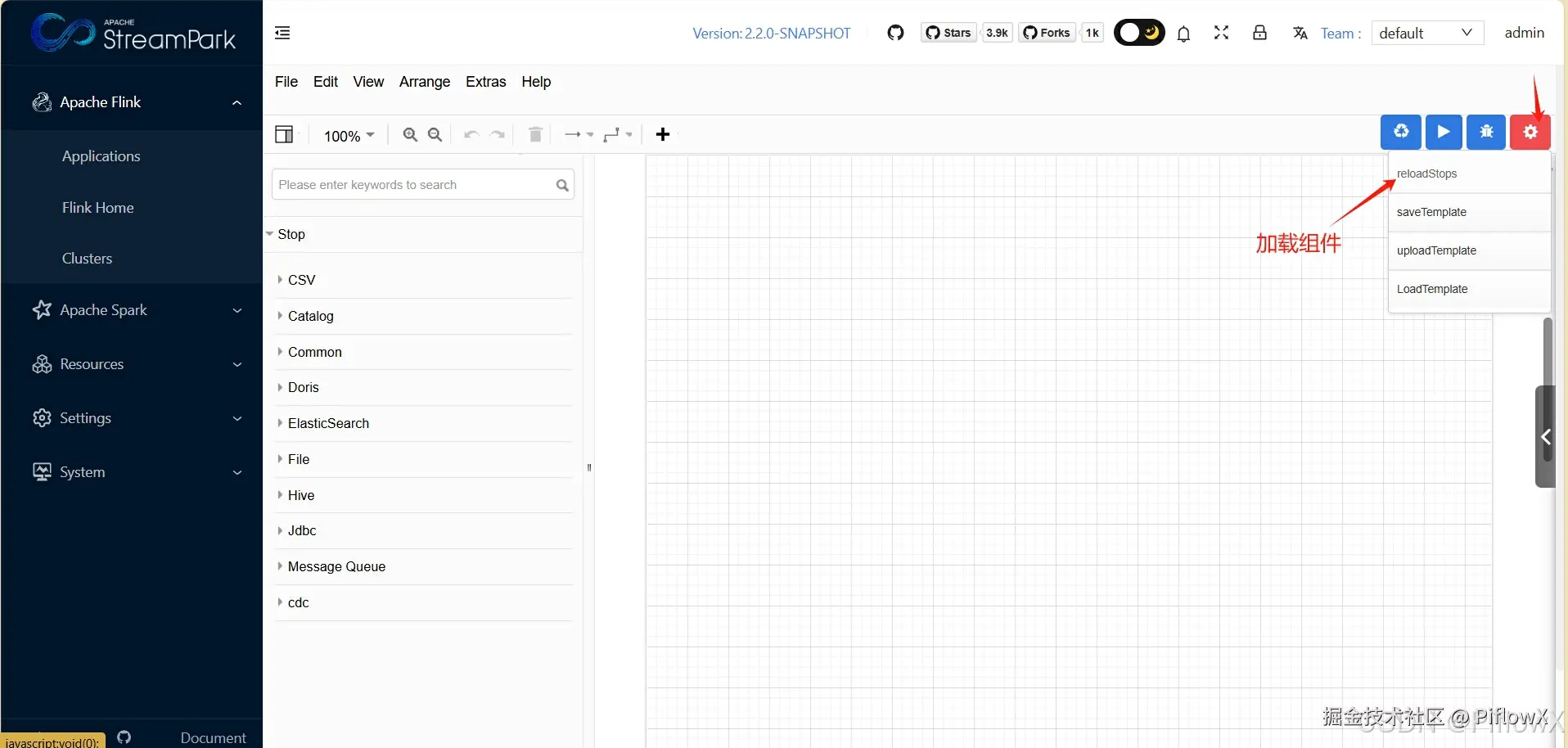
Task: Expand the System sidebar menu
Action: pyautogui.click(x=132, y=472)
